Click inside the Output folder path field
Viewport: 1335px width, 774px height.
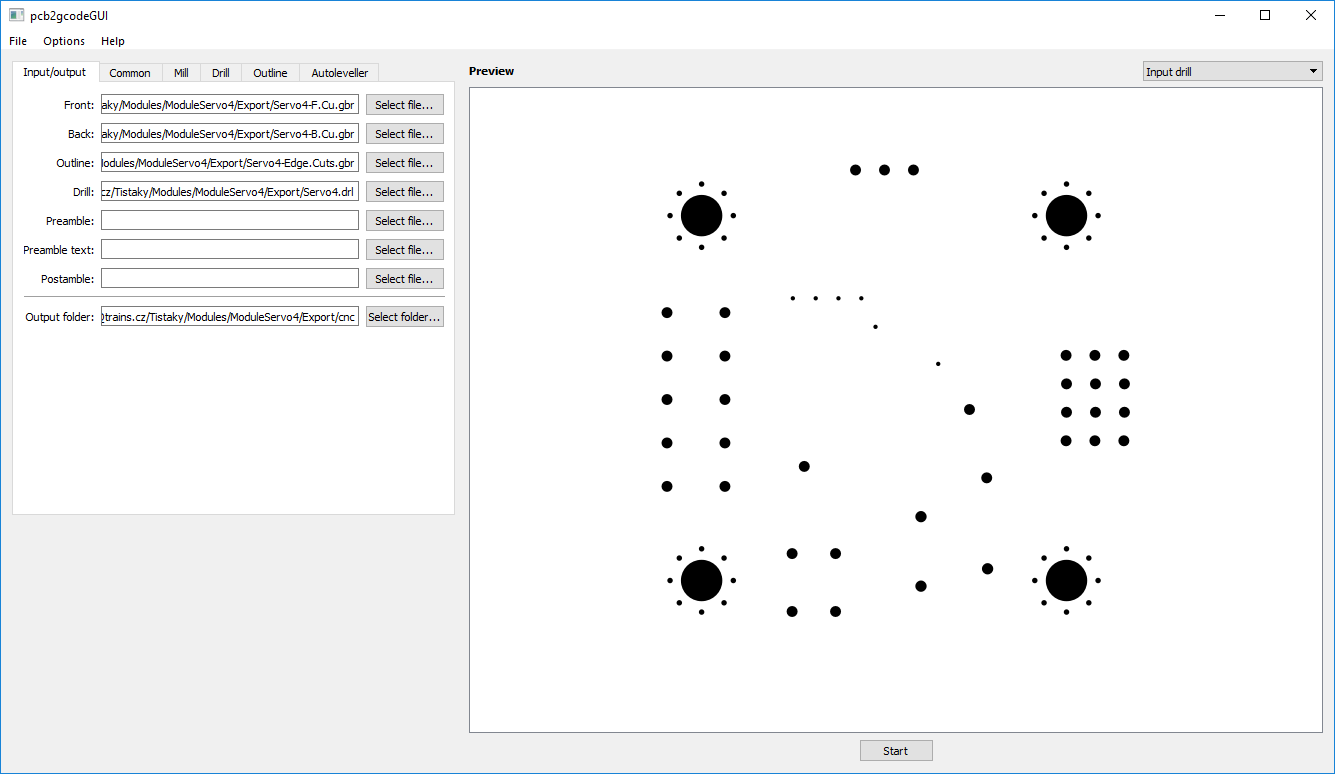[x=229, y=316]
